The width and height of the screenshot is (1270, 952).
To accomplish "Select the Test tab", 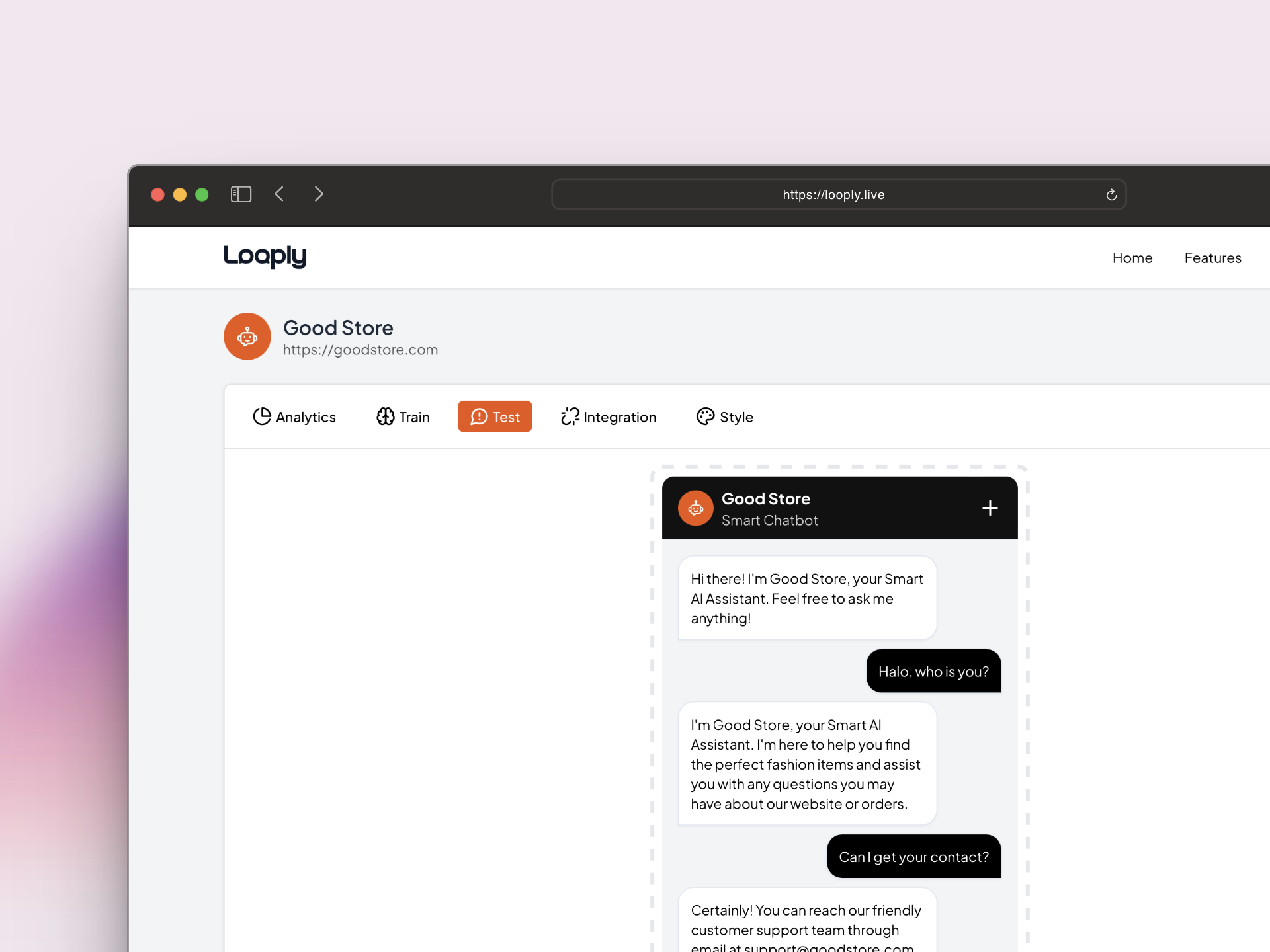I will coord(495,416).
